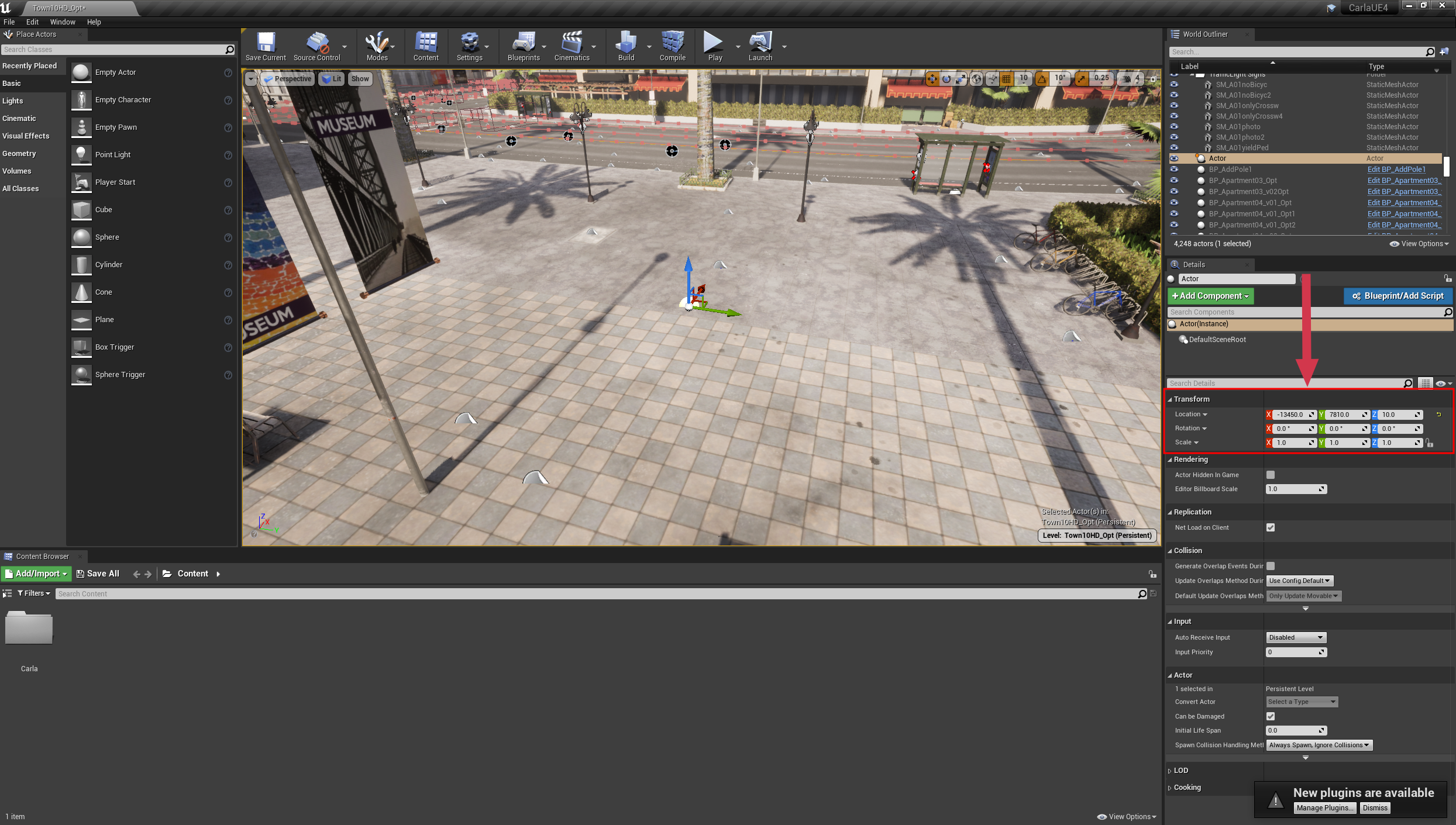Viewport: 1456px width, 825px height.
Task: Select the Lights category tab
Action: pyautogui.click(x=13, y=101)
